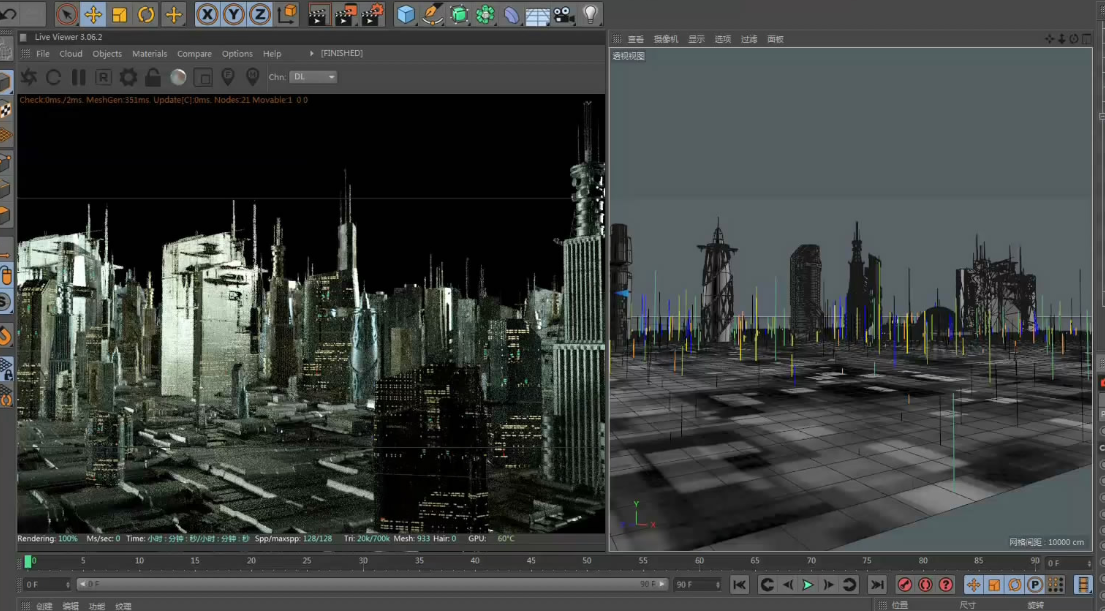Open Live Viewer settings gear
The image size is (1105, 611).
point(128,77)
